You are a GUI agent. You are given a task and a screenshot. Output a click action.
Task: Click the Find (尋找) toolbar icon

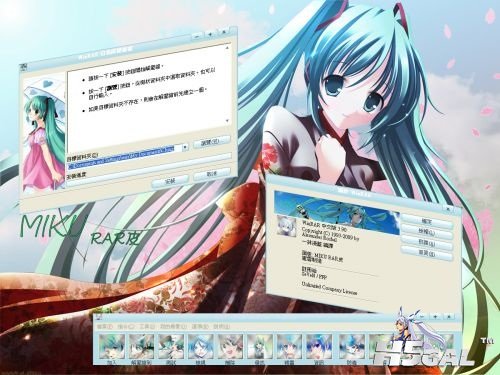tap(260, 346)
